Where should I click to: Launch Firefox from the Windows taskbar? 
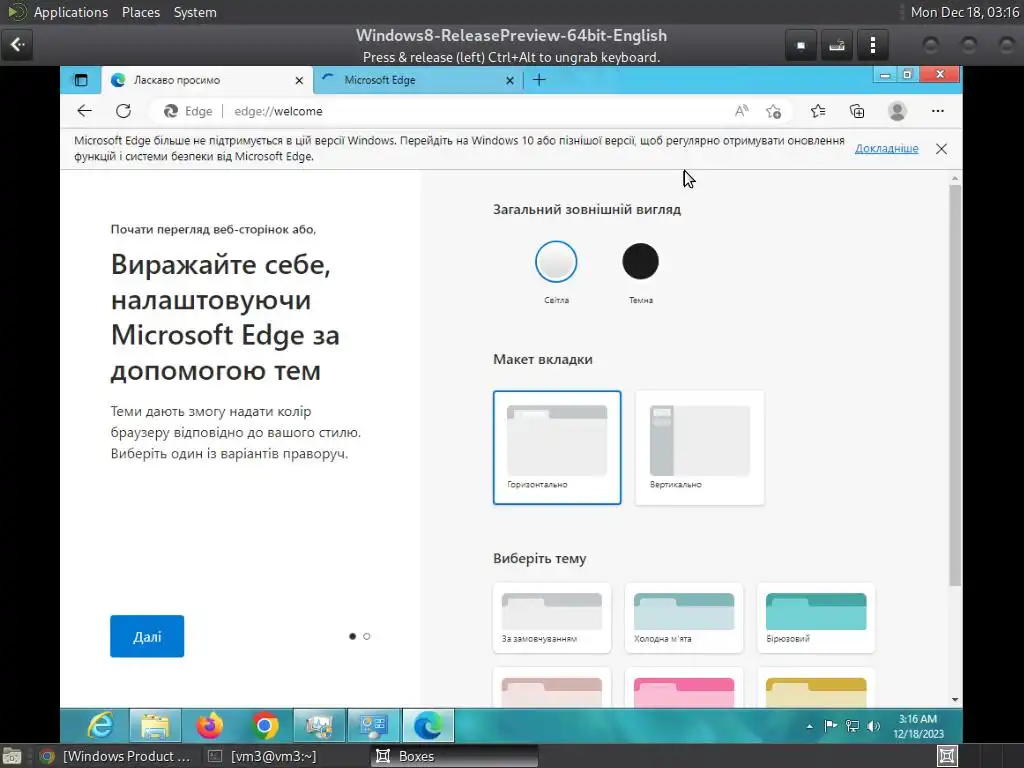click(210, 726)
